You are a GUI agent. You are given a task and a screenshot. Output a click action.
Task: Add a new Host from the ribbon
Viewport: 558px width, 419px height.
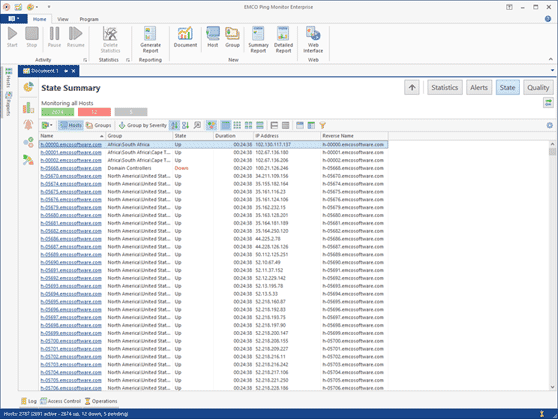[x=213, y=37]
